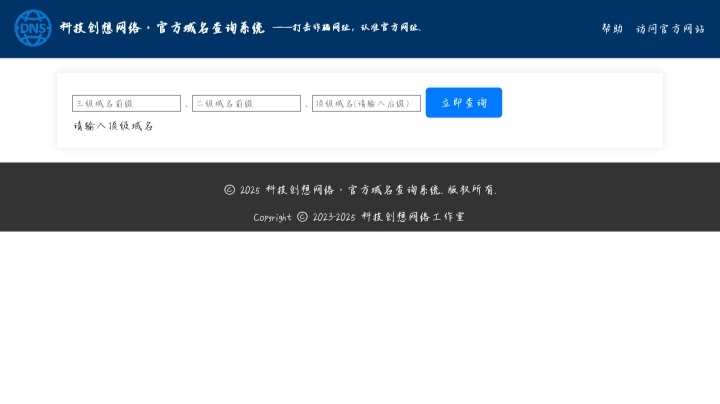Click the 请输入顶级域名 validation message
This screenshot has height=404, width=720.
(x=113, y=126)
